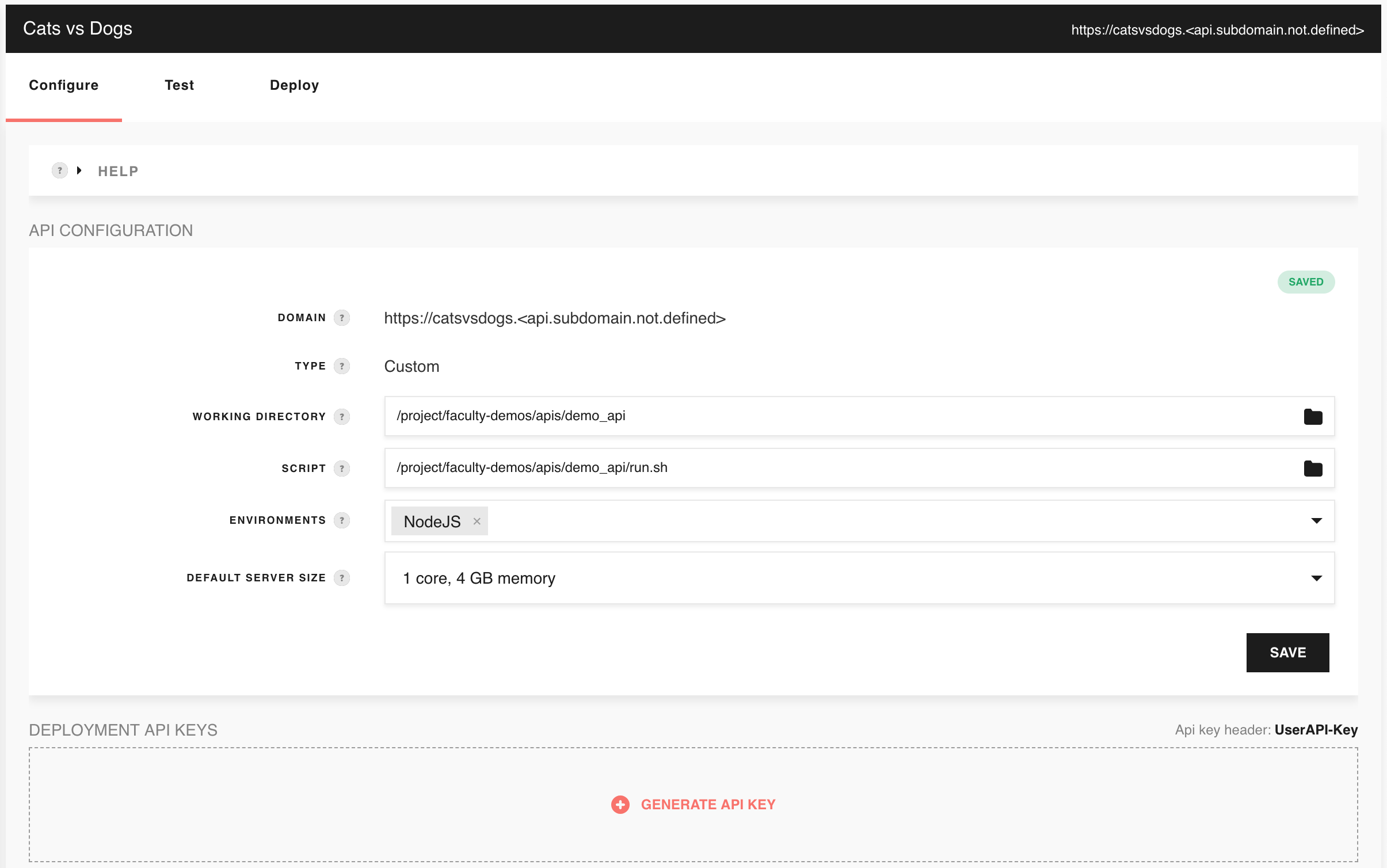The image size is (1387, 868).
Task: Click Default Server Size help icon
Action: (x=342, y=578)
